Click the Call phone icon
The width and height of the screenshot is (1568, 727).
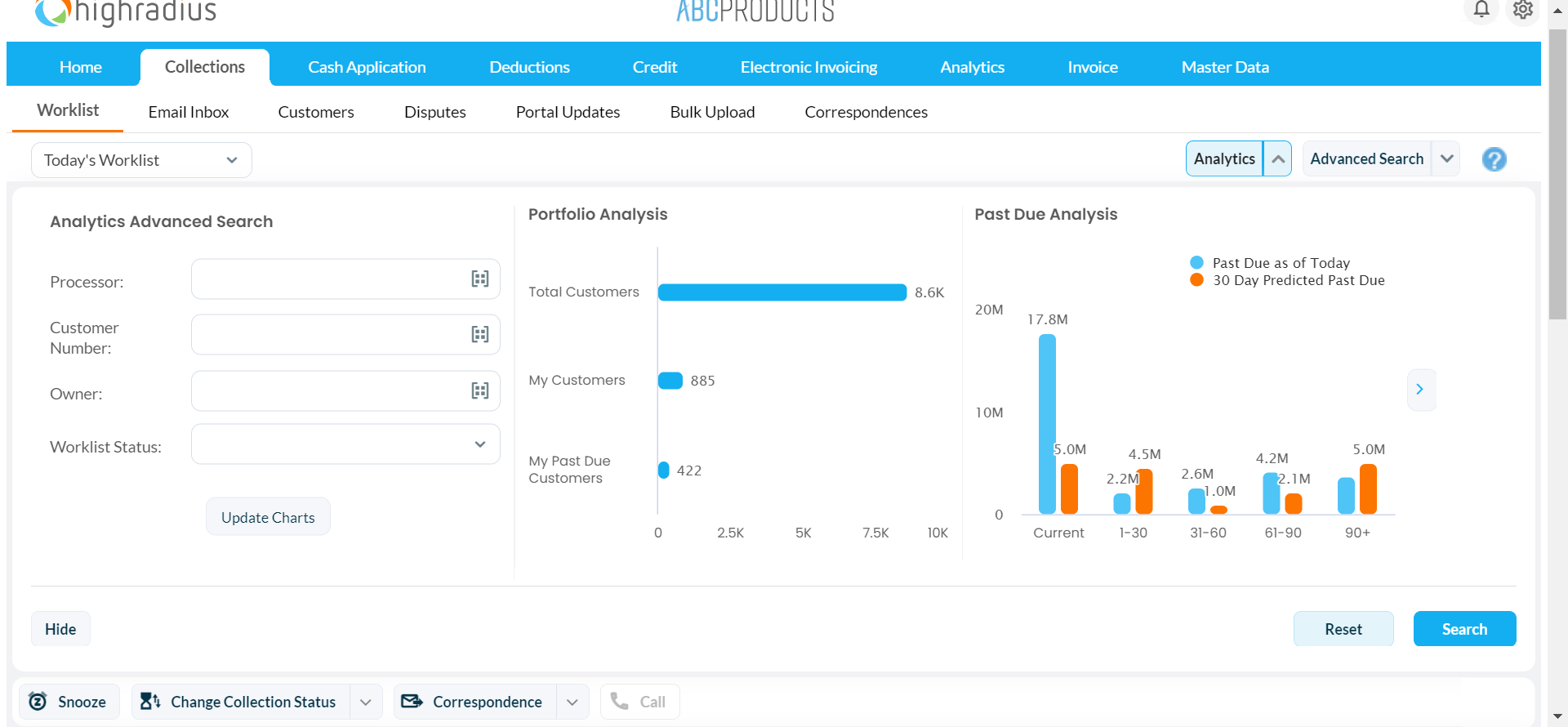tap(620, 702)
